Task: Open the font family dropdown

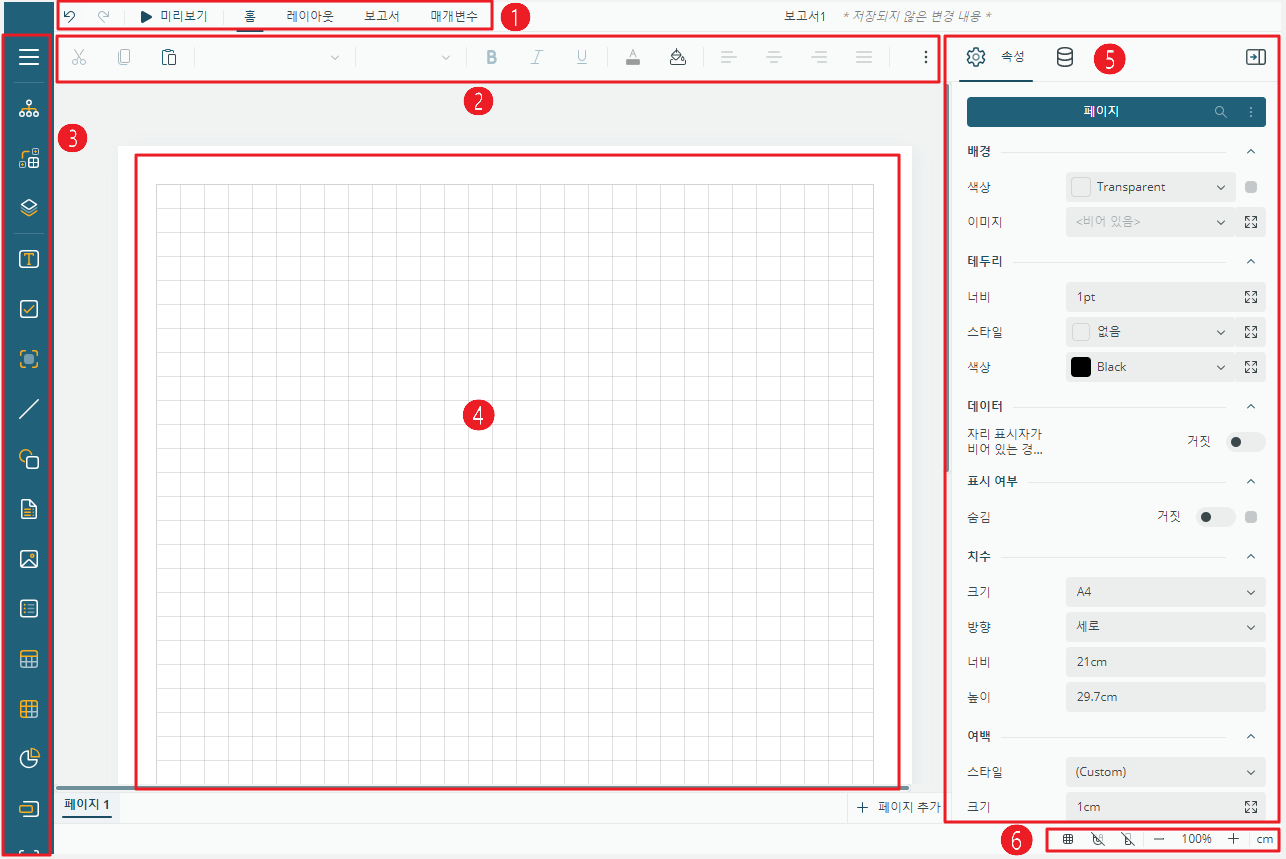Action: point(272,58)
